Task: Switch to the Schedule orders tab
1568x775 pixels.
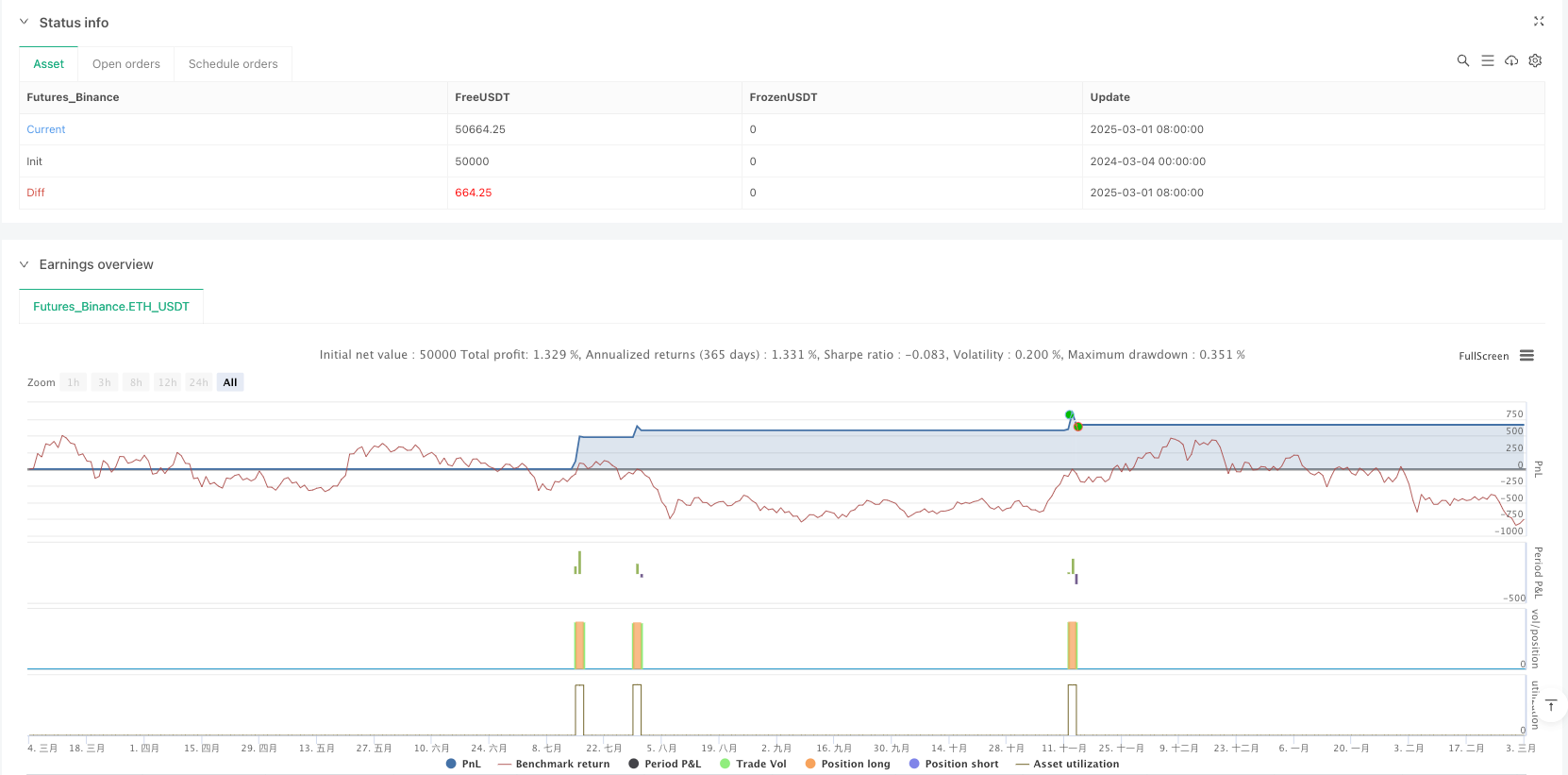Action: 233,64
